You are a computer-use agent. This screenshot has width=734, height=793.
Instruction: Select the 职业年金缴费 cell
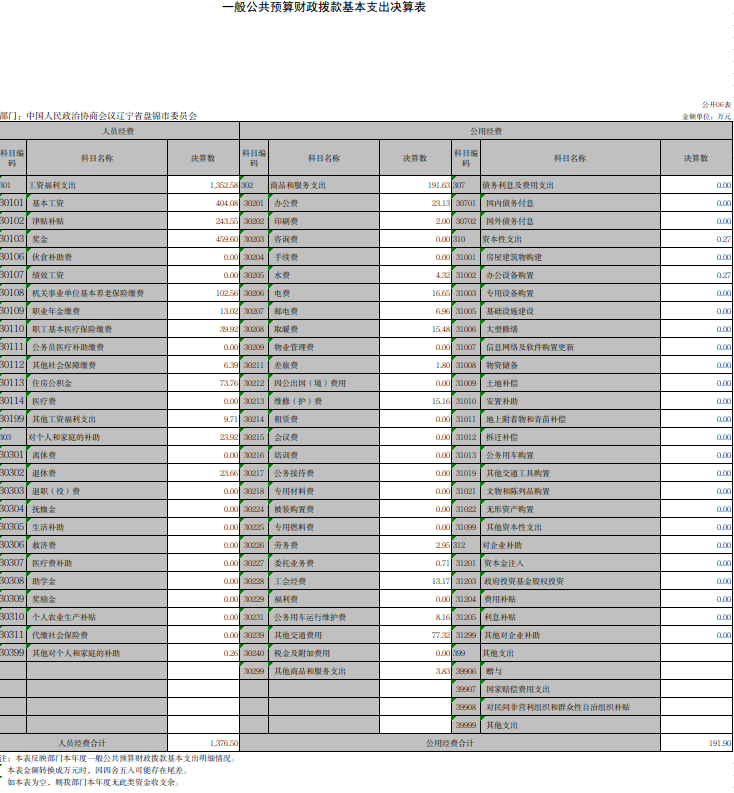tap(97, 311)
